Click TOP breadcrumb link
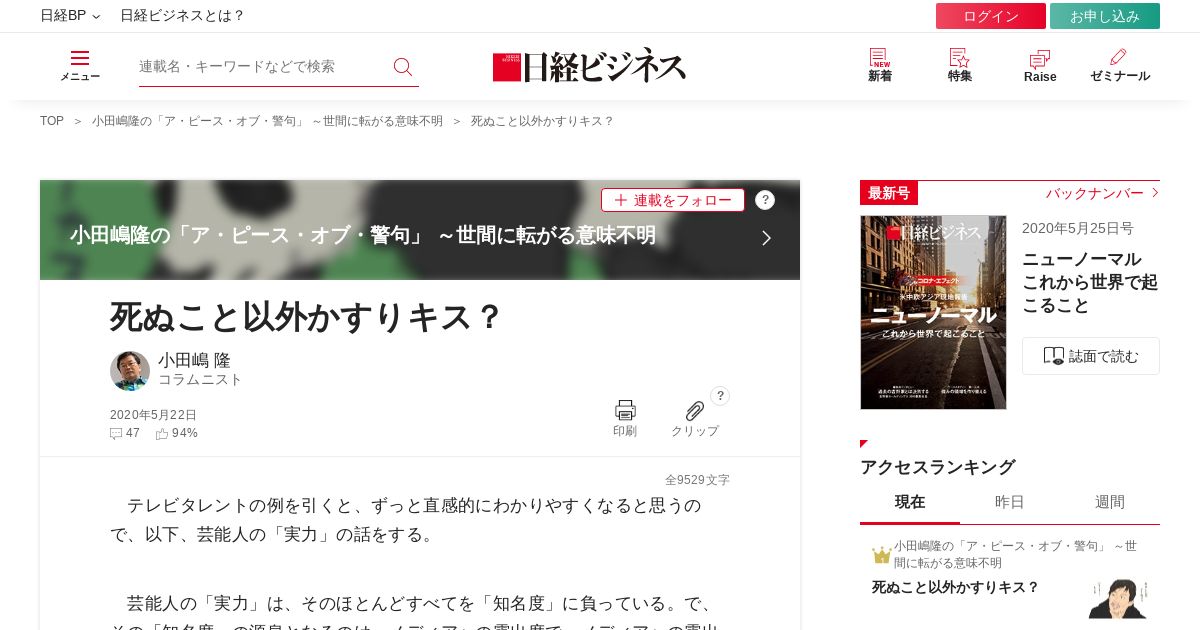The height and width of the screenshot is (630, 1200). click(52, 121)
